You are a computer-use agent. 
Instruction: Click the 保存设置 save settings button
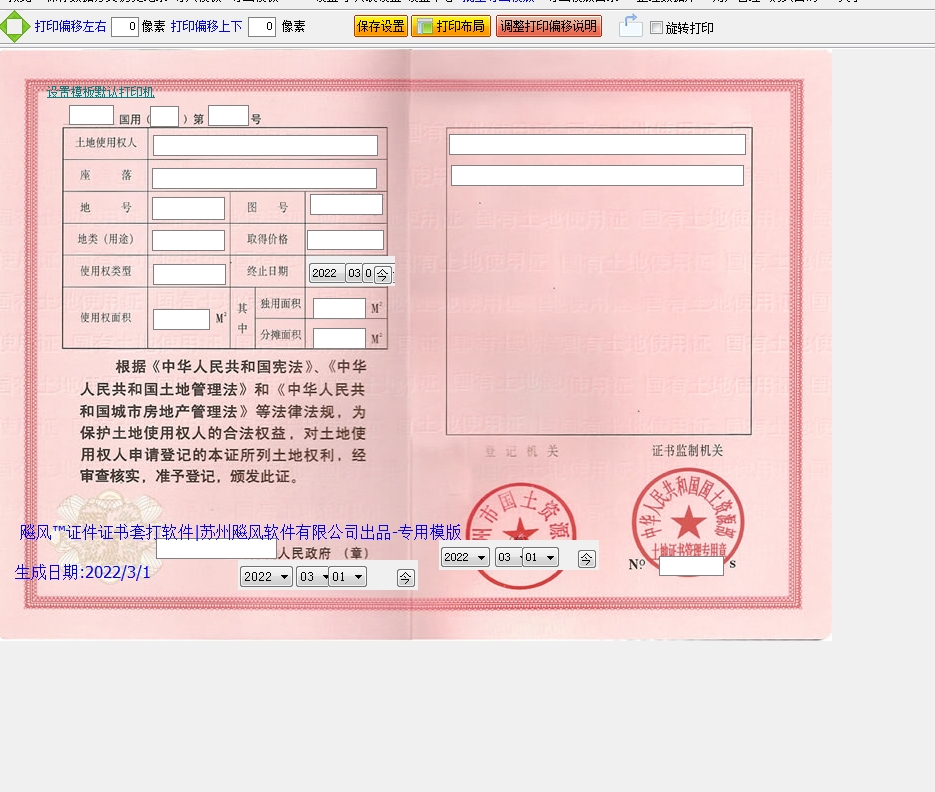[380, 27]
